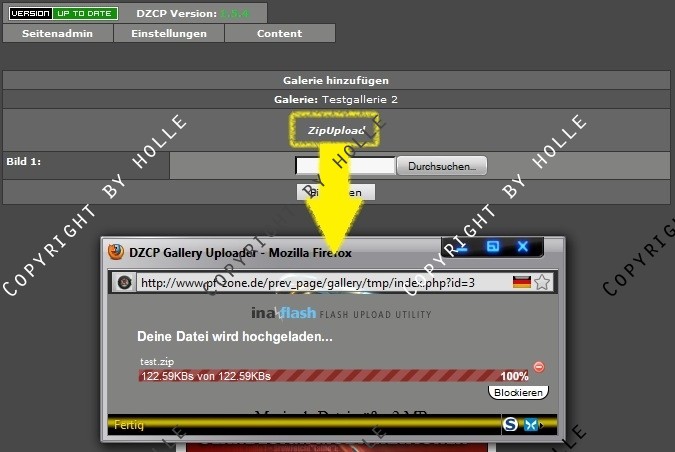Click the Firefox logo in title bar

pyautogui.click(x=116, y=252)
